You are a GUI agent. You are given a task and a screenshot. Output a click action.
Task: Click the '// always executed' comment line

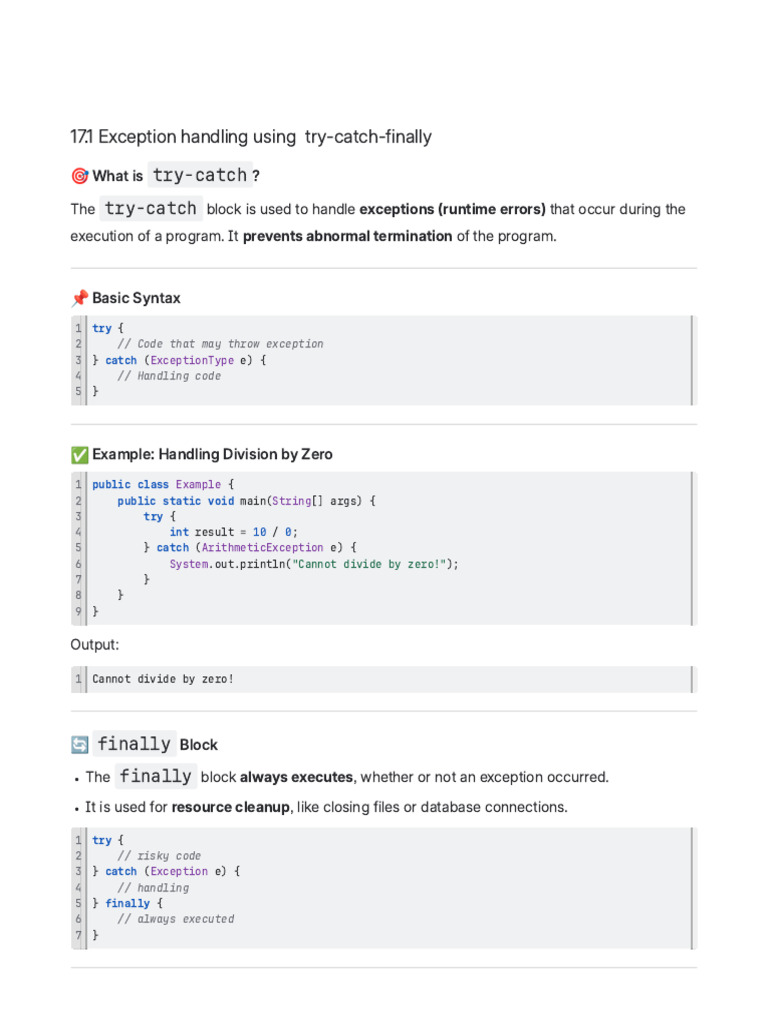pos(175,919)
